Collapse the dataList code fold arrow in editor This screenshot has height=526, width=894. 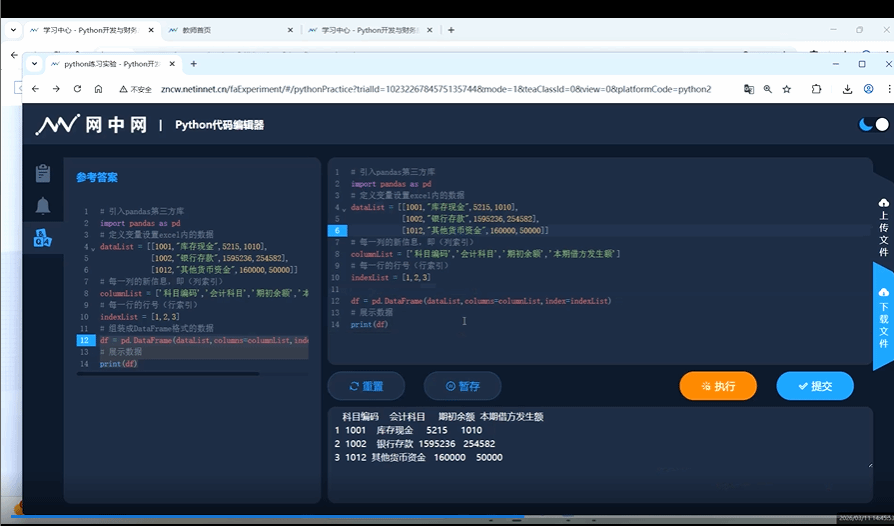(x=343, y=208)
